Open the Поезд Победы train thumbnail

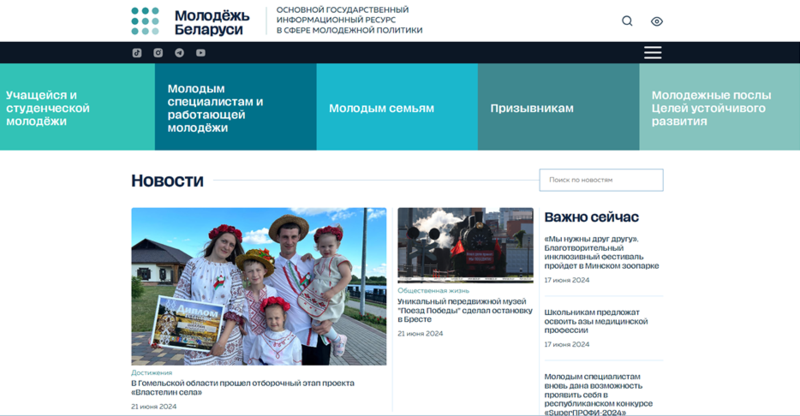[x=465, y=245]
